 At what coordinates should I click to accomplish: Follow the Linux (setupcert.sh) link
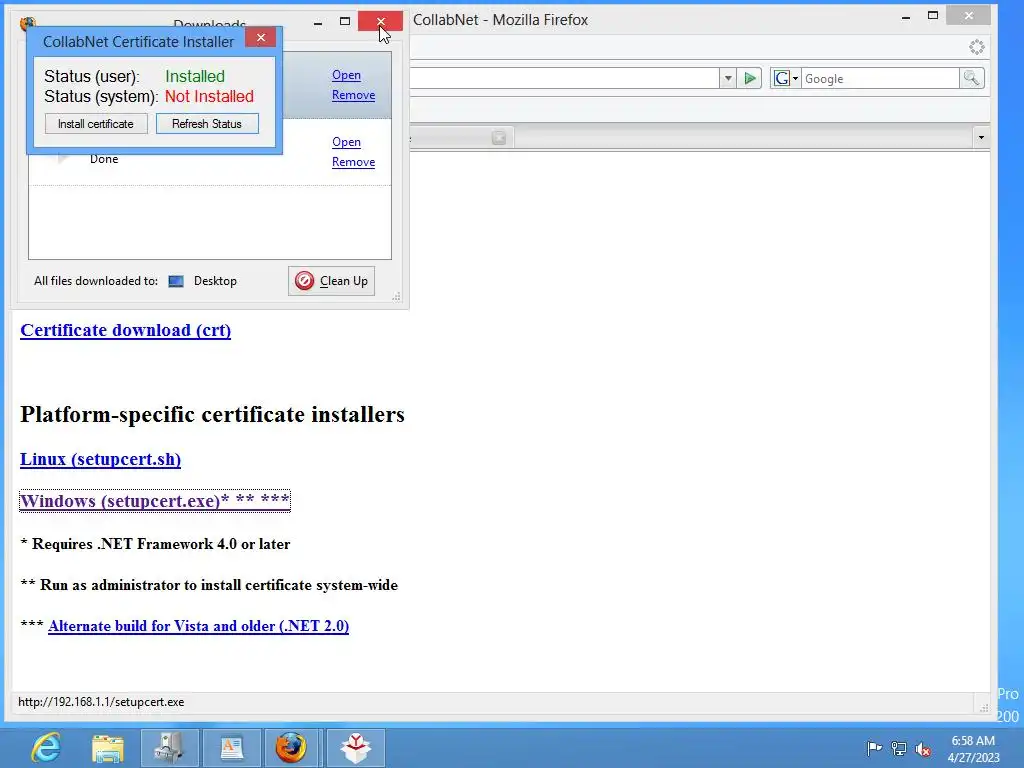click(101, 459)
